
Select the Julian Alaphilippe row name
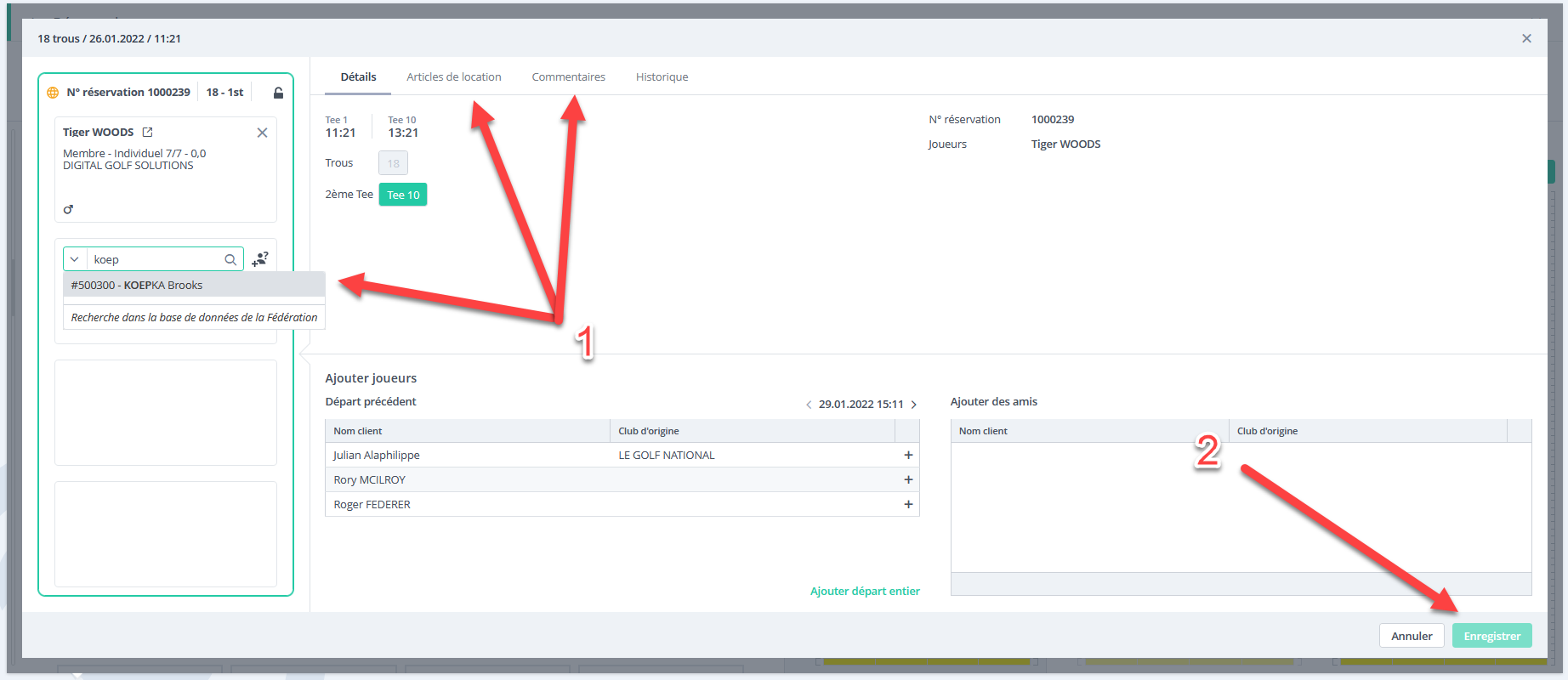377,456
